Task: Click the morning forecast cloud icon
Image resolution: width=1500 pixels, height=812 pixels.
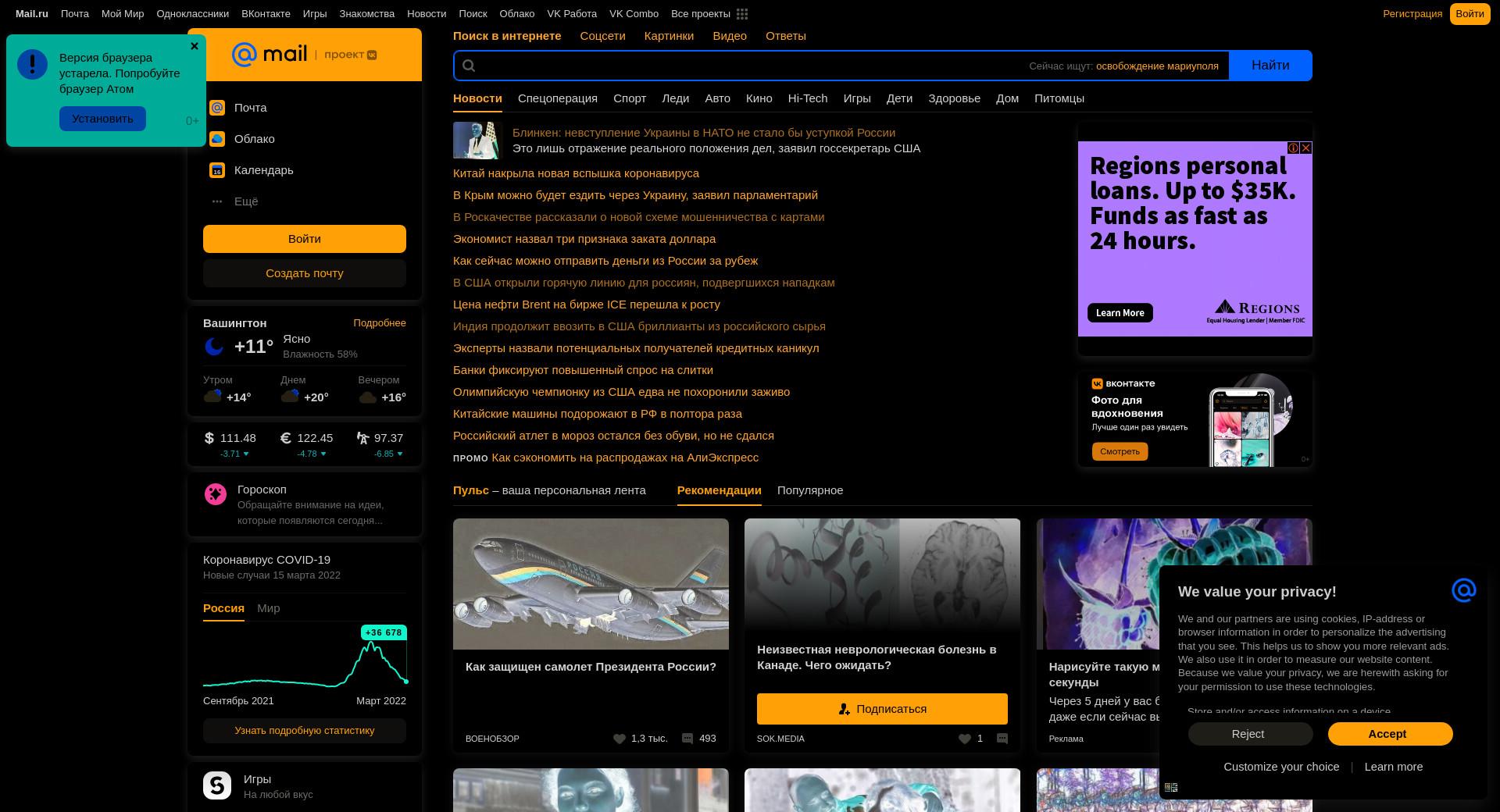Action: click(212, 397)
